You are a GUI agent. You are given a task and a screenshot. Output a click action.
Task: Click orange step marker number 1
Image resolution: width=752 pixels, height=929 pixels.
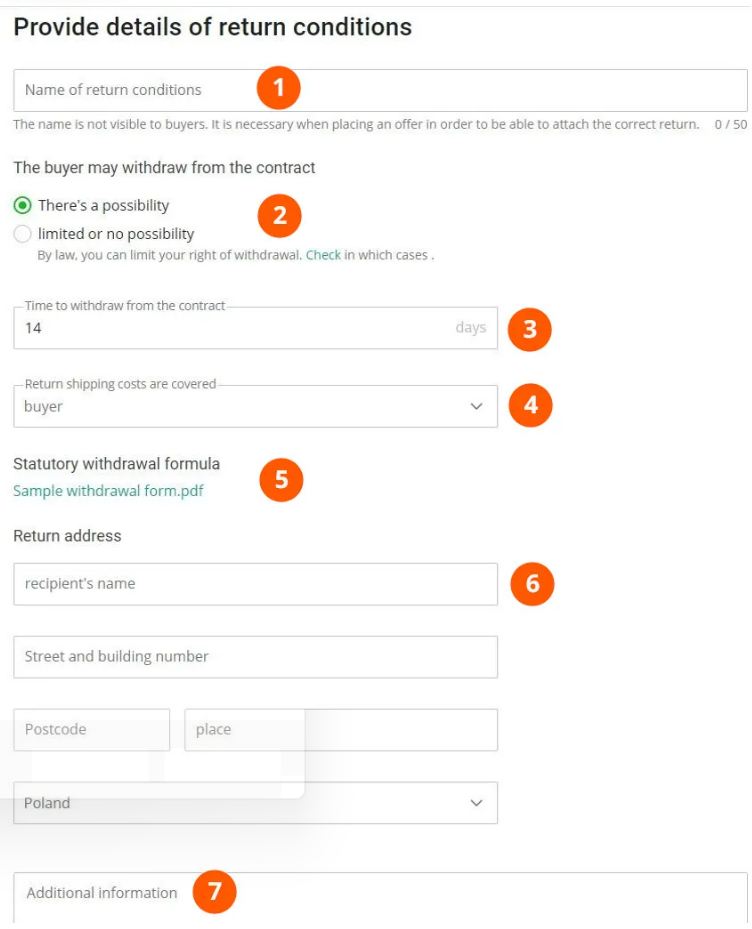279,89
